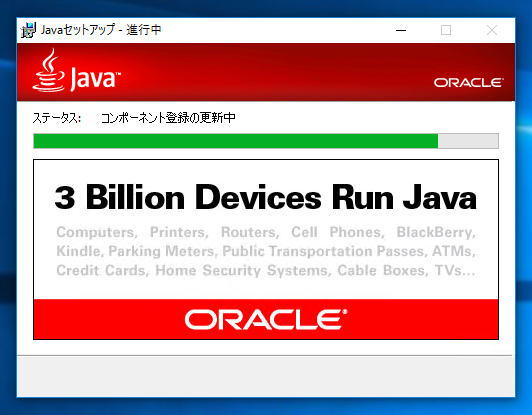Click the installation progress bar
Viewport: 532px width, 415px height.
pyautogui.click(x=266, y=141)
